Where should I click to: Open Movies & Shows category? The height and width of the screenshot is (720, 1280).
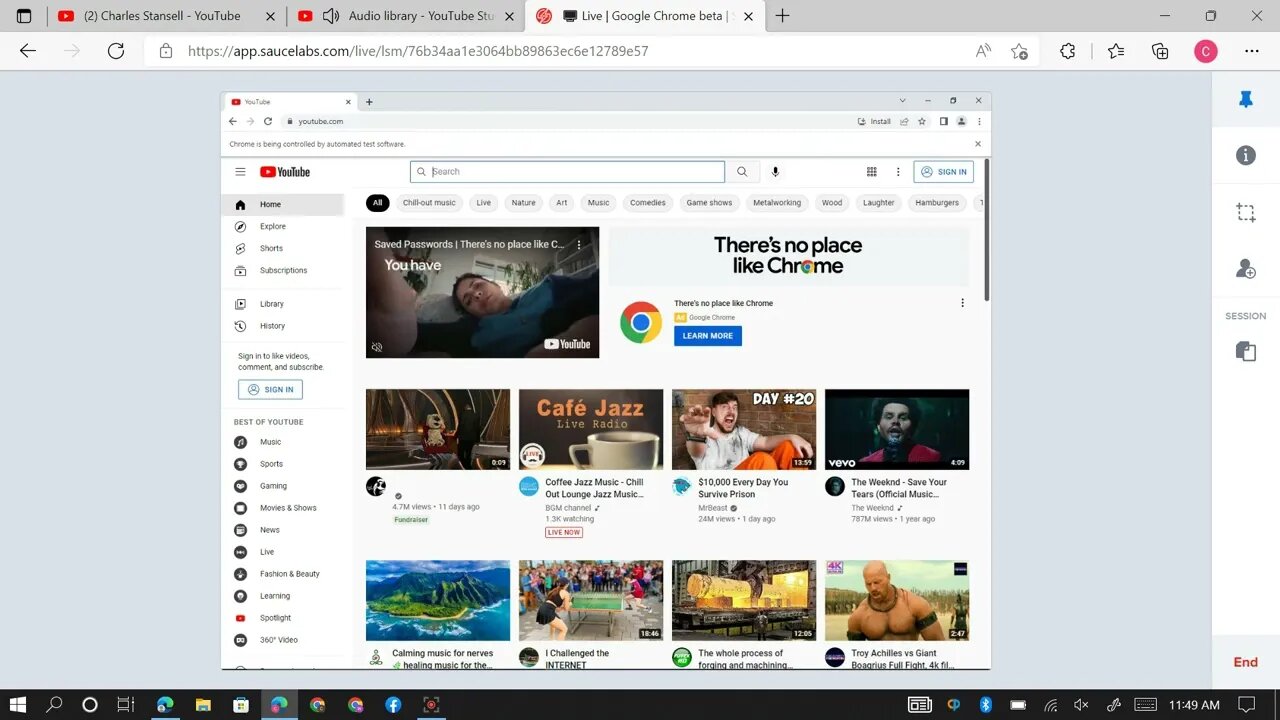tap(284, 508)
